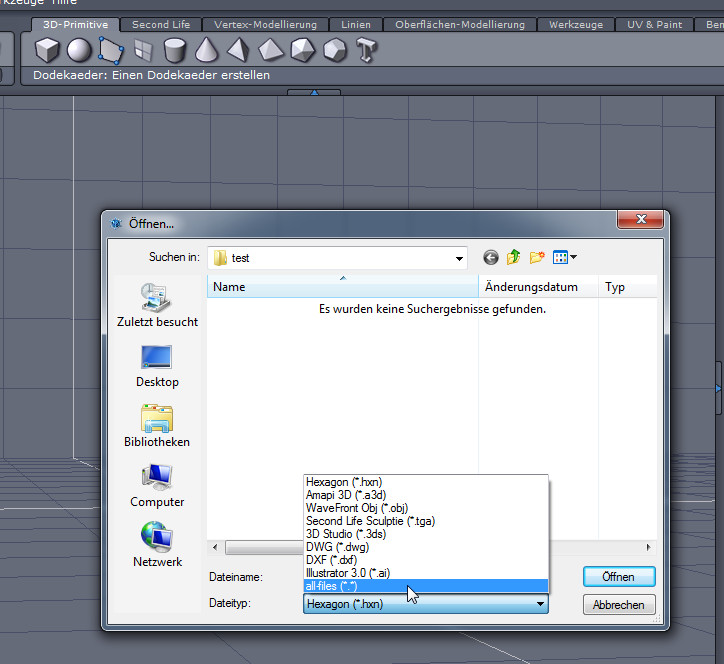Choose the Cone primitive tool
724x664 pixels.
pyautogui.click(x=206, y=49)
